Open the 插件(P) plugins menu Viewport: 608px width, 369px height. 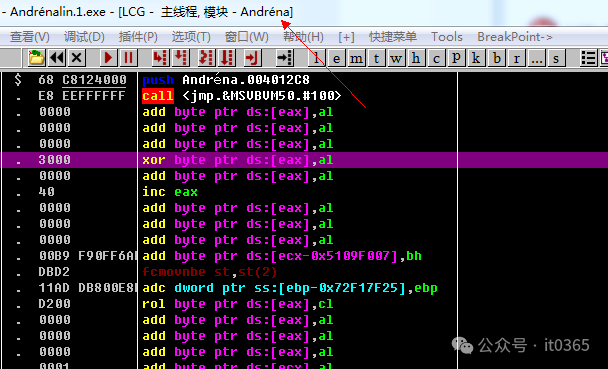pyautogui.click(x=138, y=37)
